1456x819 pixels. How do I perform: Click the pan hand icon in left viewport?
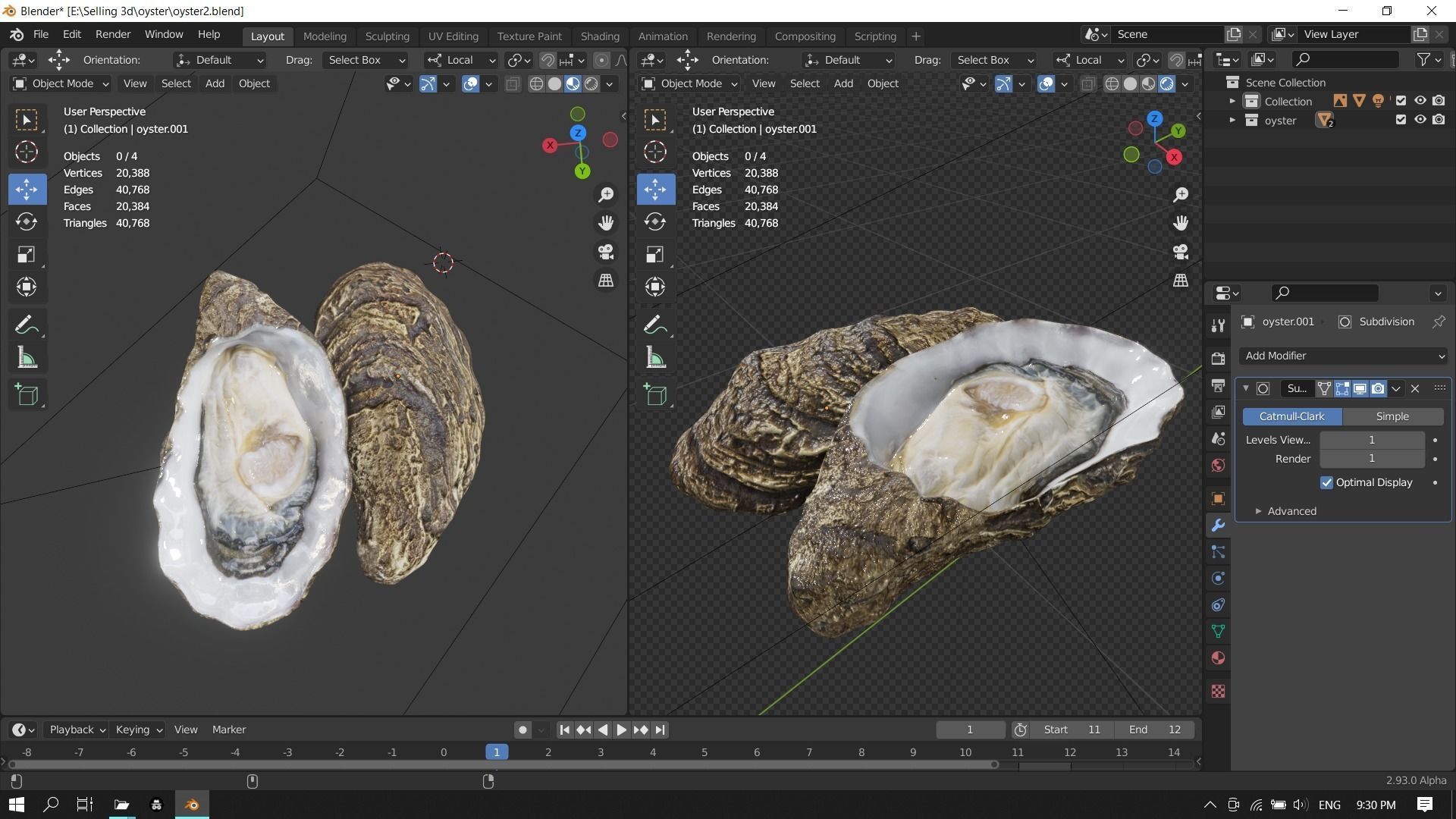606,223
